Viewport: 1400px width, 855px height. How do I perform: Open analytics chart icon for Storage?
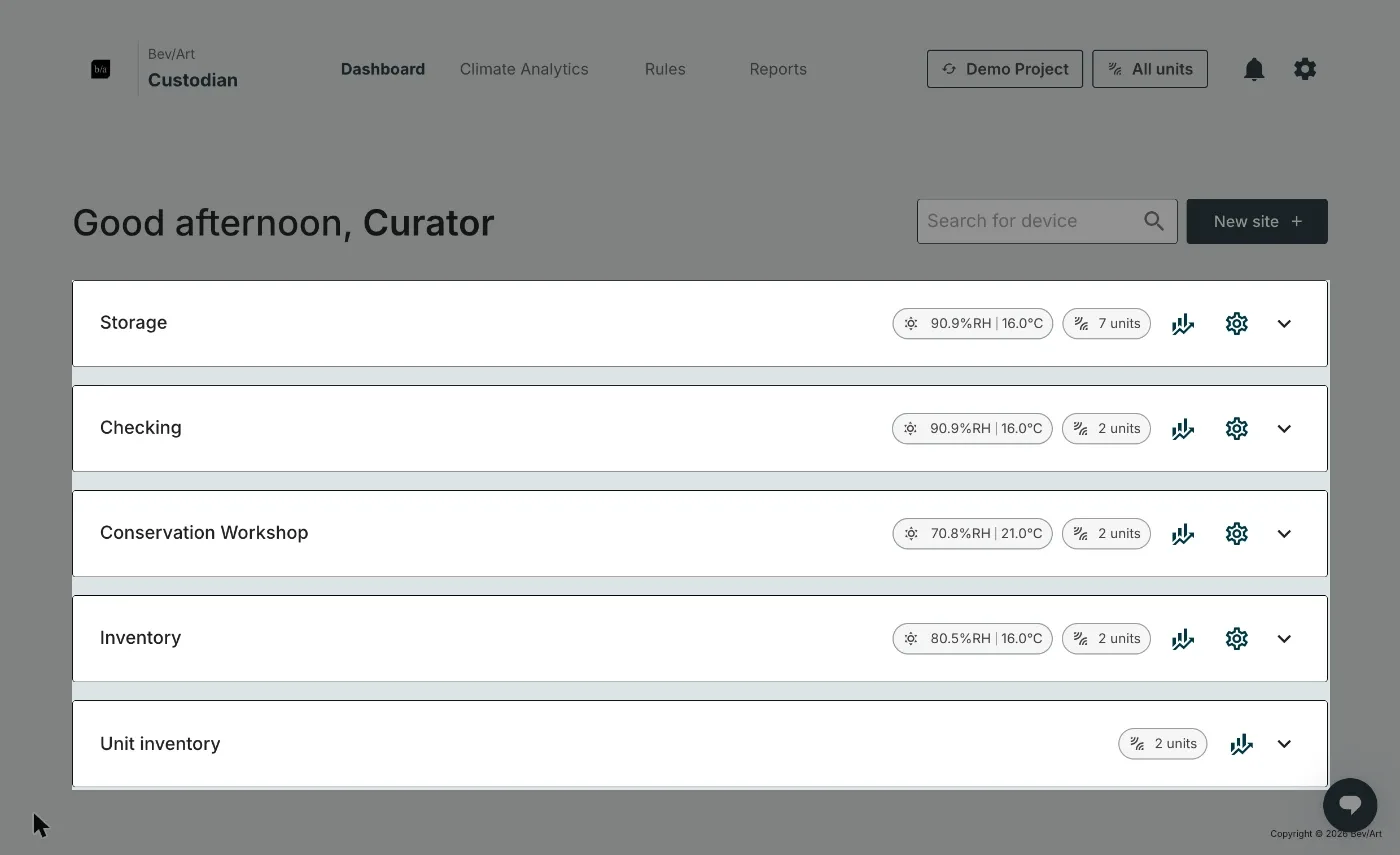pos(1183,324)
